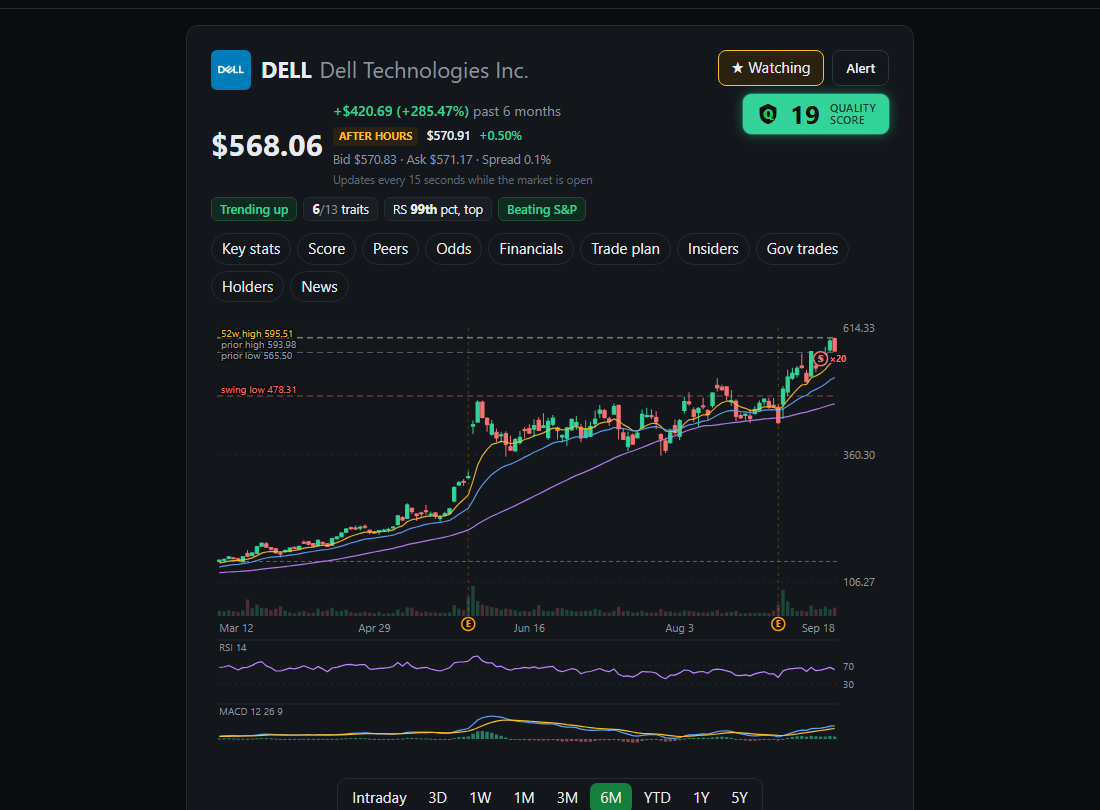Image resolution: width=1100 pixels, height=810 pixels.
Task: Click the MACD 12 26 9 label
Action: click(250, 712)
